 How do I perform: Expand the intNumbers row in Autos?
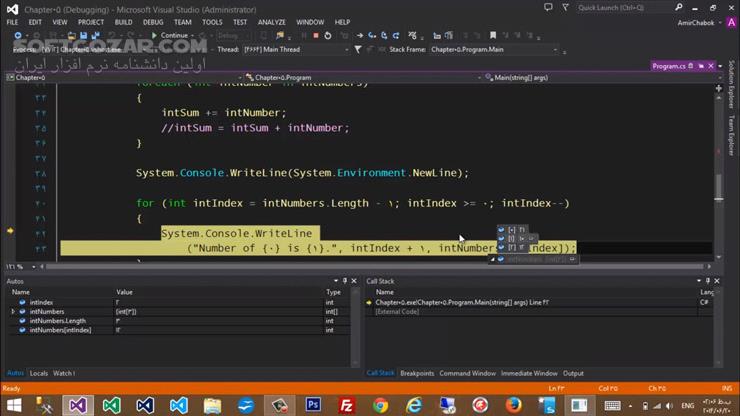pos(13,312)
